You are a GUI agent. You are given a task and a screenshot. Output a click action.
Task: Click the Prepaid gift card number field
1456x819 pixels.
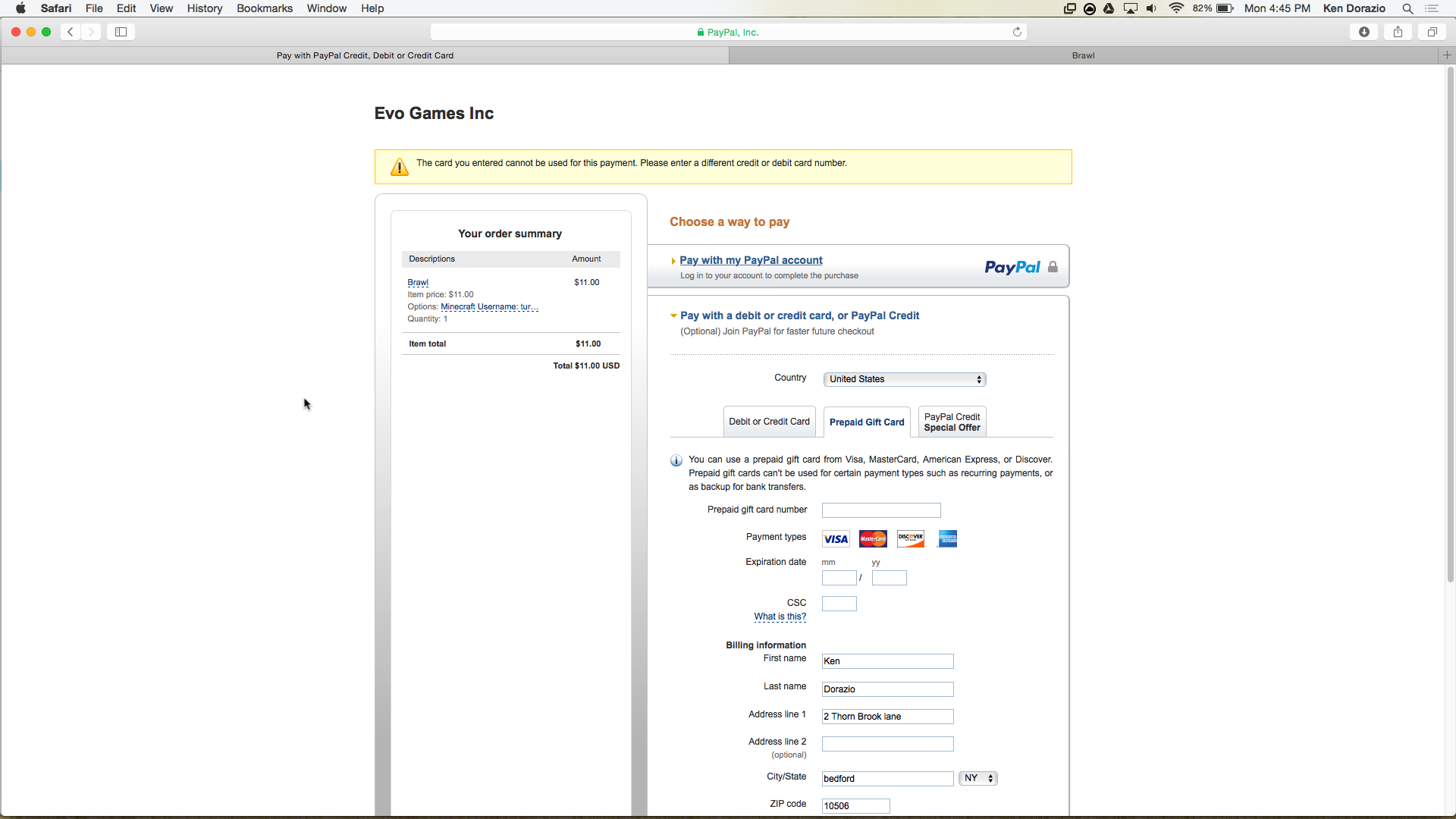point(881,510)
